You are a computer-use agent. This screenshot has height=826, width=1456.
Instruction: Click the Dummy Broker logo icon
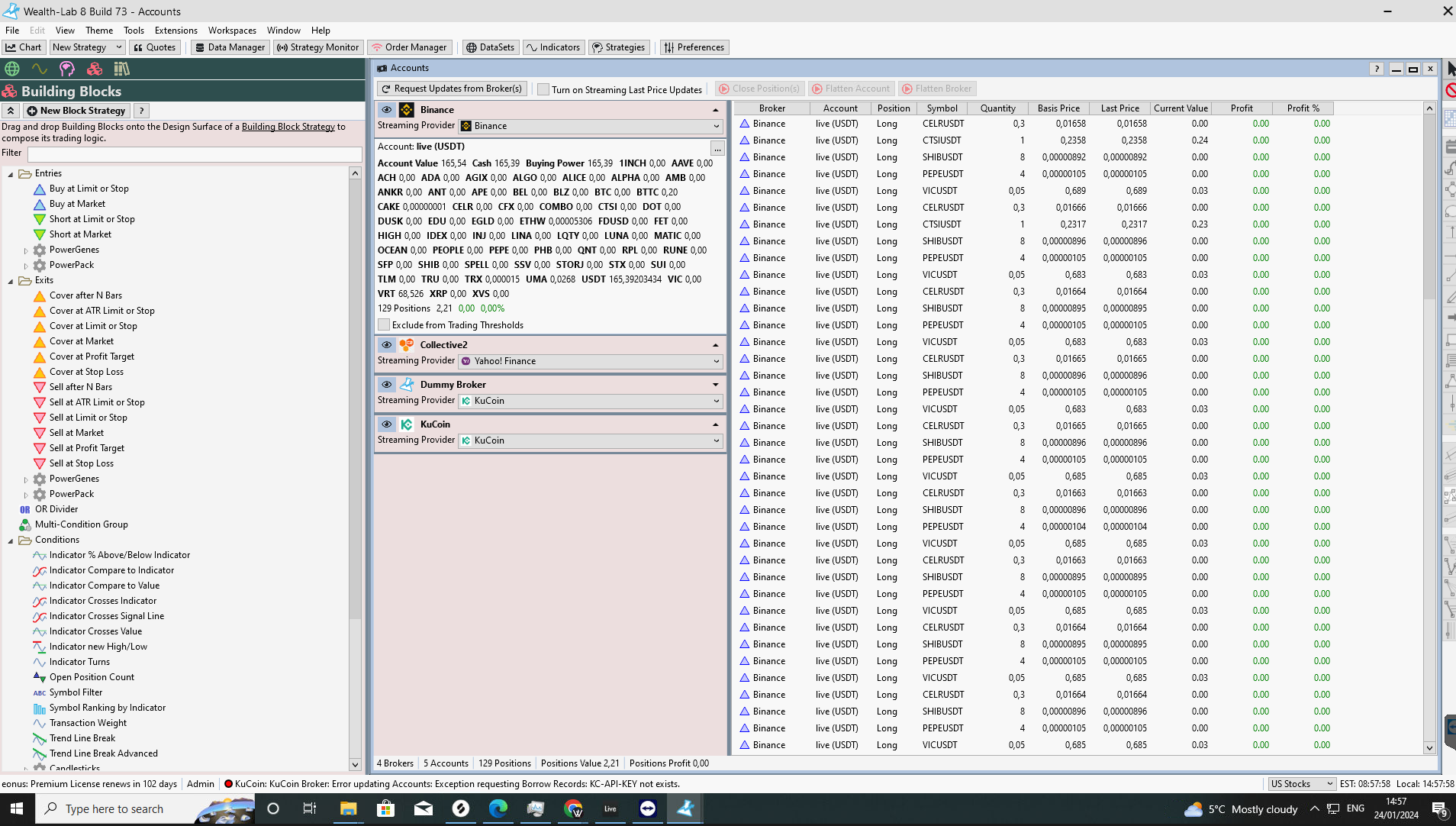(407, 385)
